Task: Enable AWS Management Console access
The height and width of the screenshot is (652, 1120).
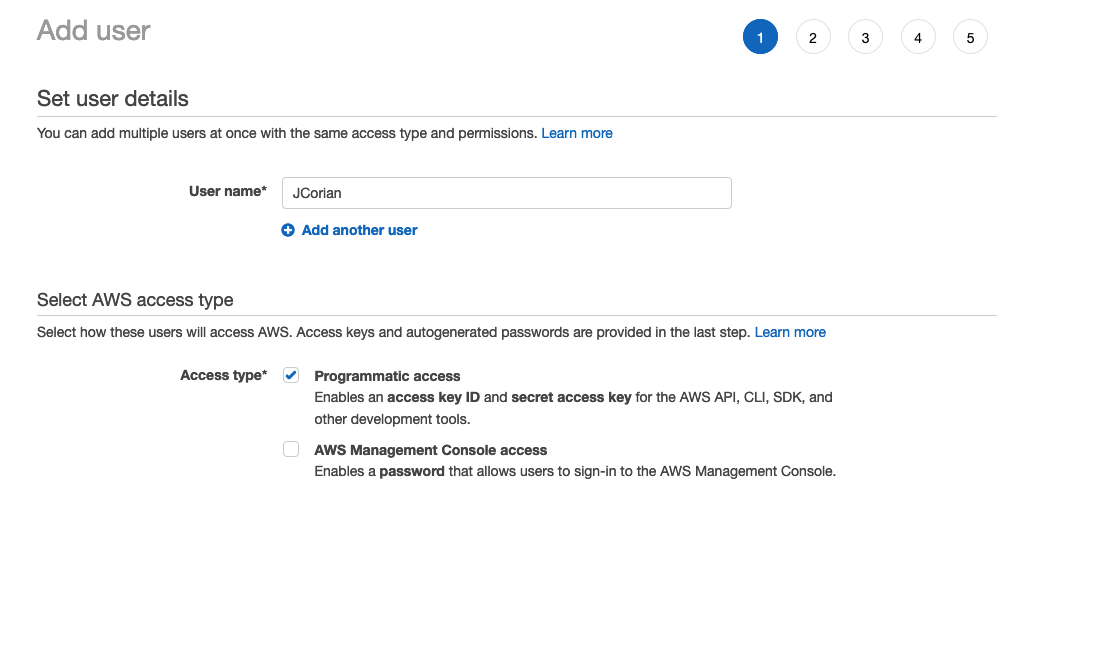Action: (291, 449)
